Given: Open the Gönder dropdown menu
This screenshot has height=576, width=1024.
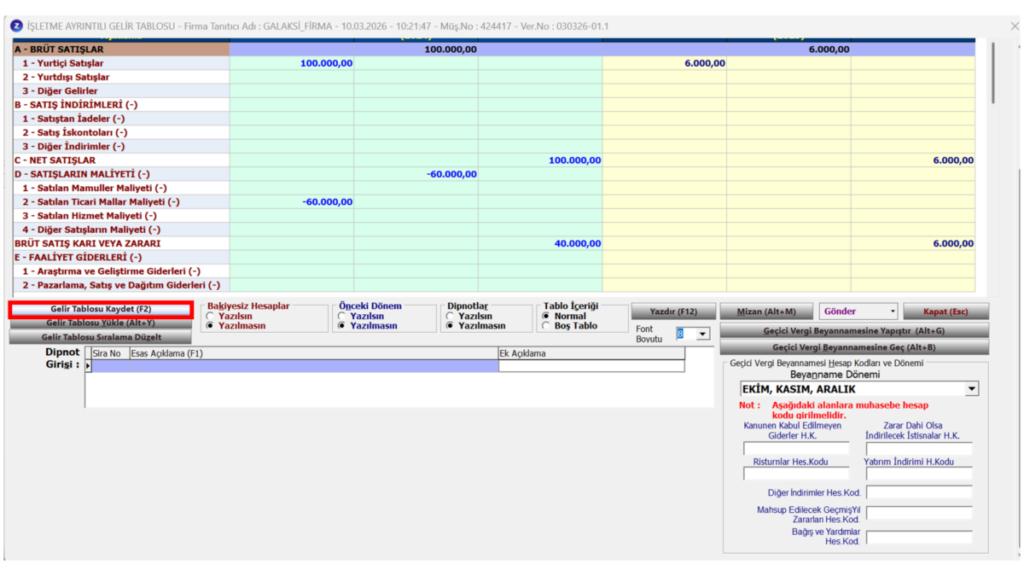Looking at the screenshot, I should tap(892, 312).
